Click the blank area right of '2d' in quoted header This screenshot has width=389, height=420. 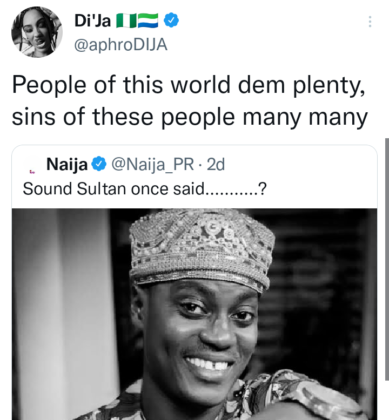pos(300,164)
